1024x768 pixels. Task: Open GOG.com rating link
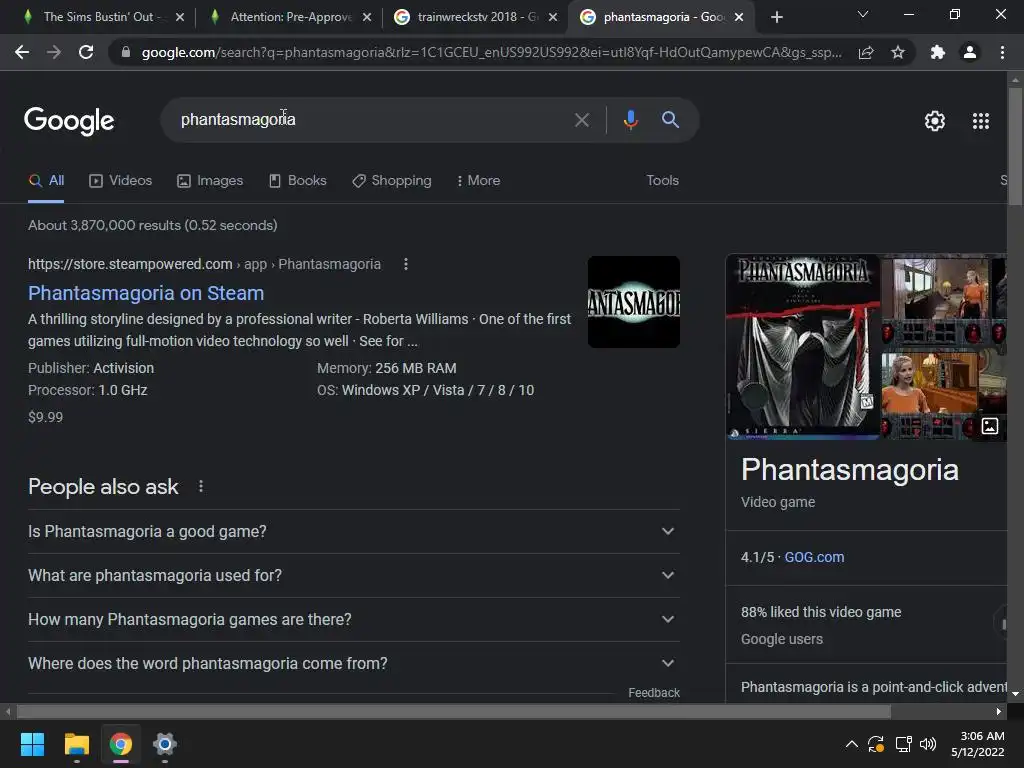click(x=814, y=557)
